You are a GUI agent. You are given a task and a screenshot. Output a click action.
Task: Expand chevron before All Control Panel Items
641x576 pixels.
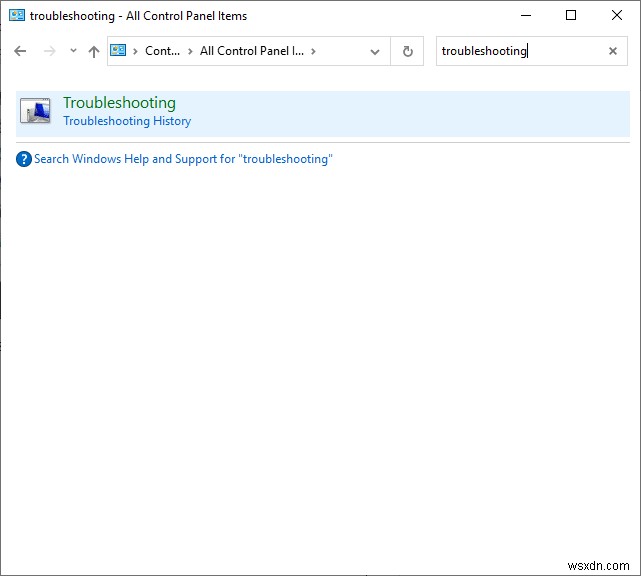190,52
